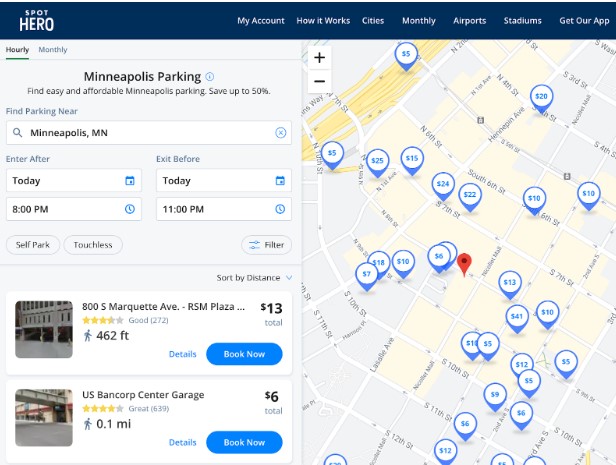
Task: Toggle the Touchless filter chip
Action: point(93,245)
